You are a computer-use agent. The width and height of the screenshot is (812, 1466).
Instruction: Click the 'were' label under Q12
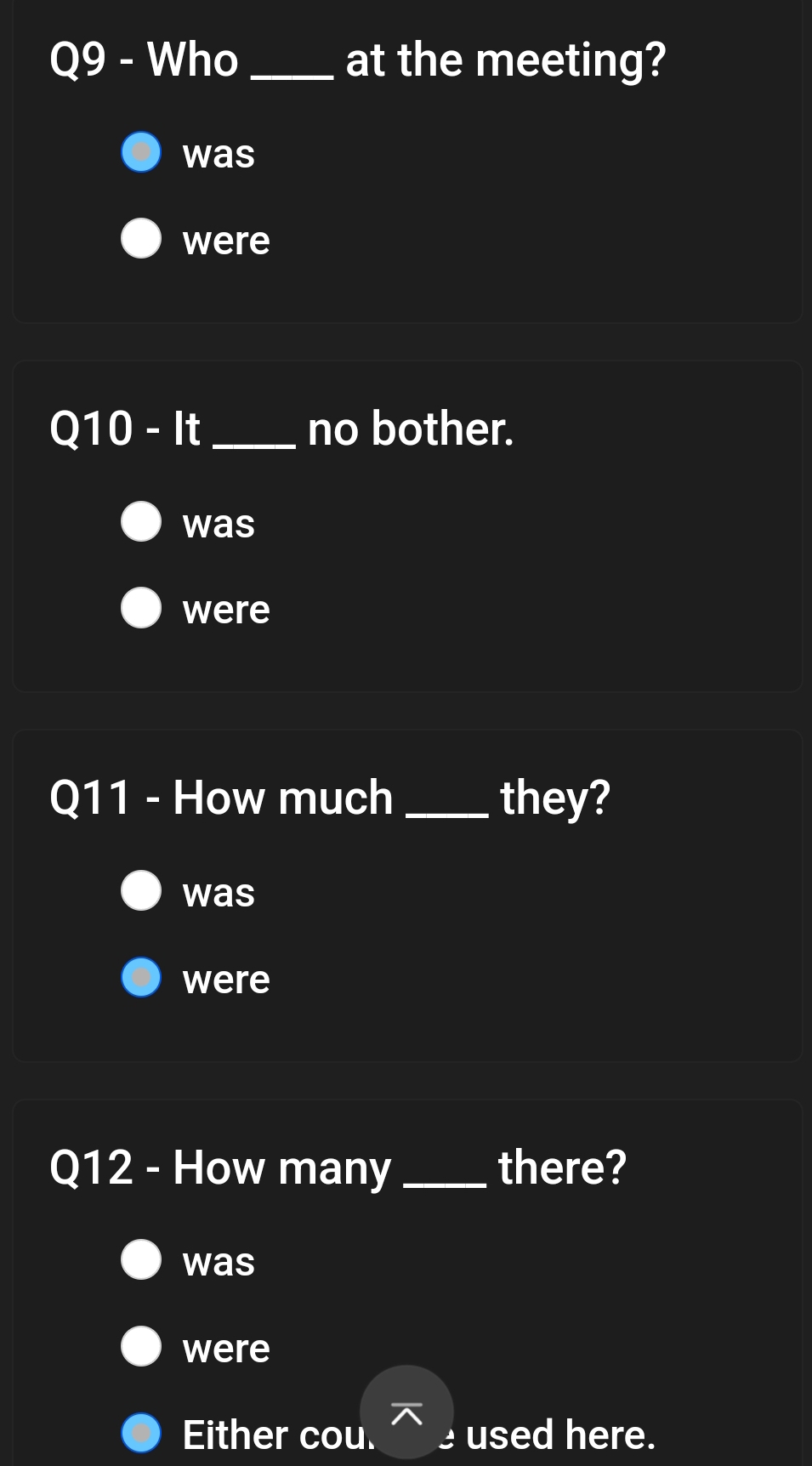pos(226,1348)
